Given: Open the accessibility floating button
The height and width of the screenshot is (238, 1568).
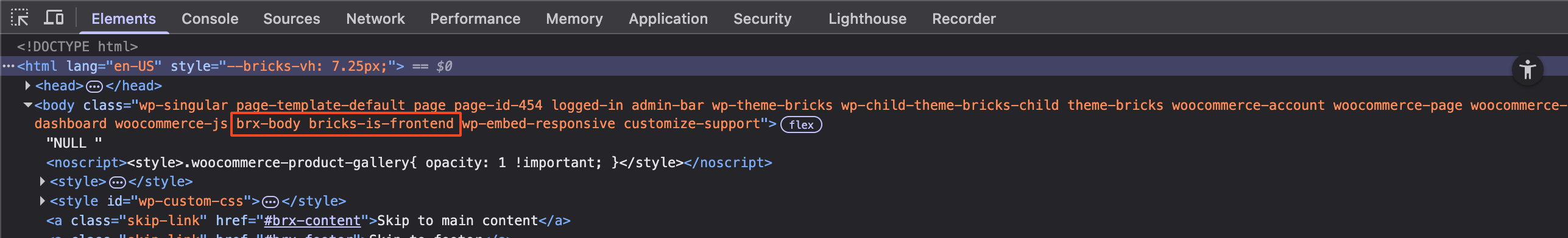Looking at the screenshot, I should (x=1527, y=70).
